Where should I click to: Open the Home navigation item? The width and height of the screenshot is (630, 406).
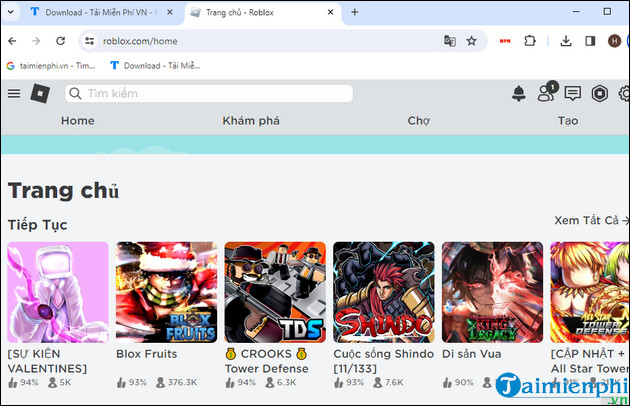78,121
